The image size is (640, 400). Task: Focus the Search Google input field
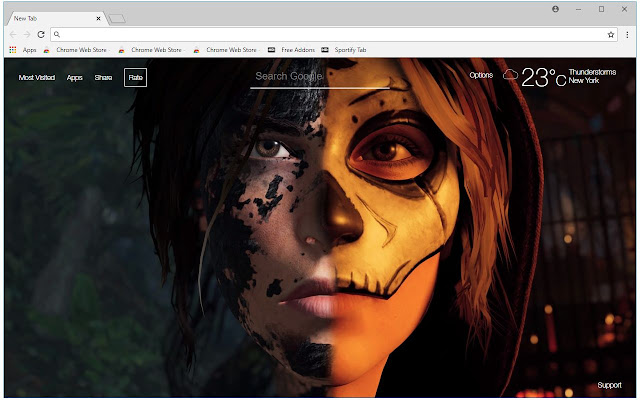tap(320, 77)
